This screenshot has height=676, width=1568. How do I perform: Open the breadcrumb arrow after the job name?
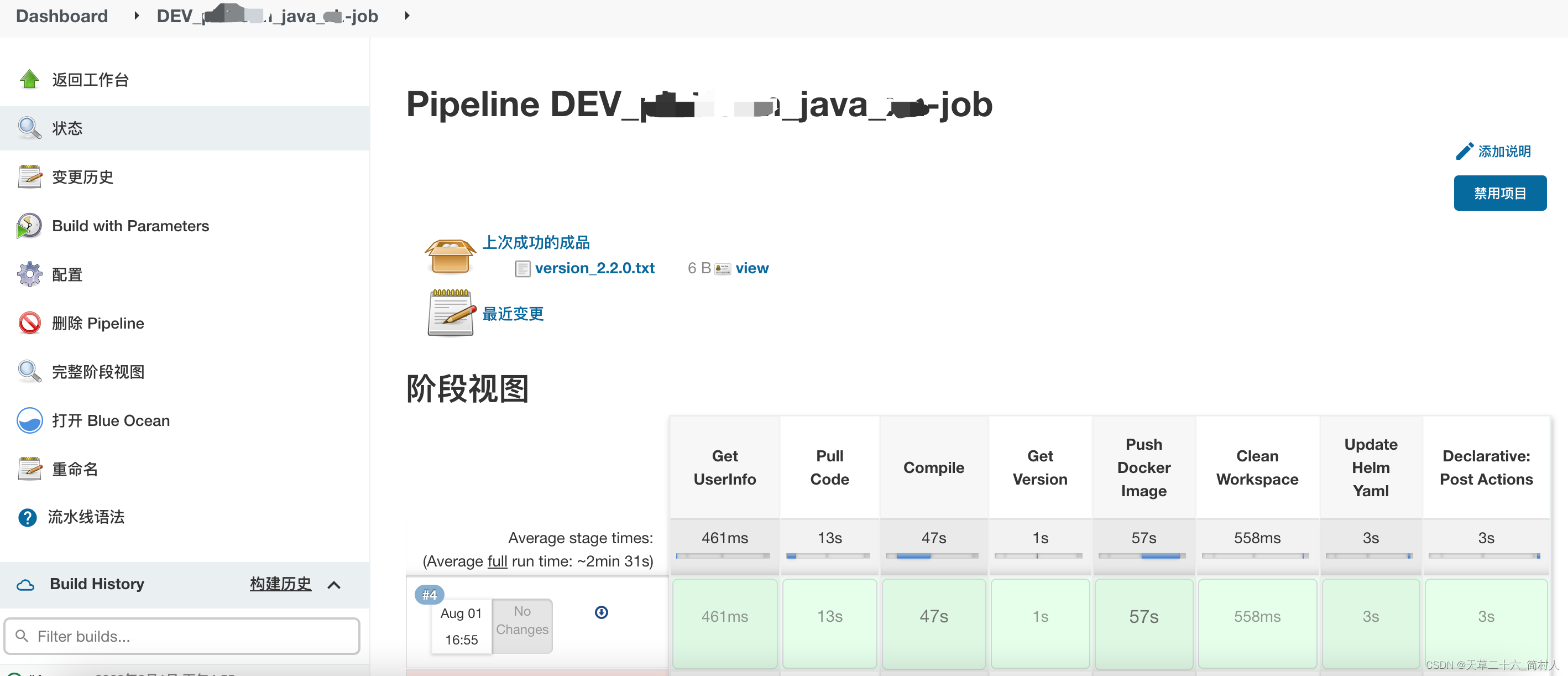tap(407, 16)
